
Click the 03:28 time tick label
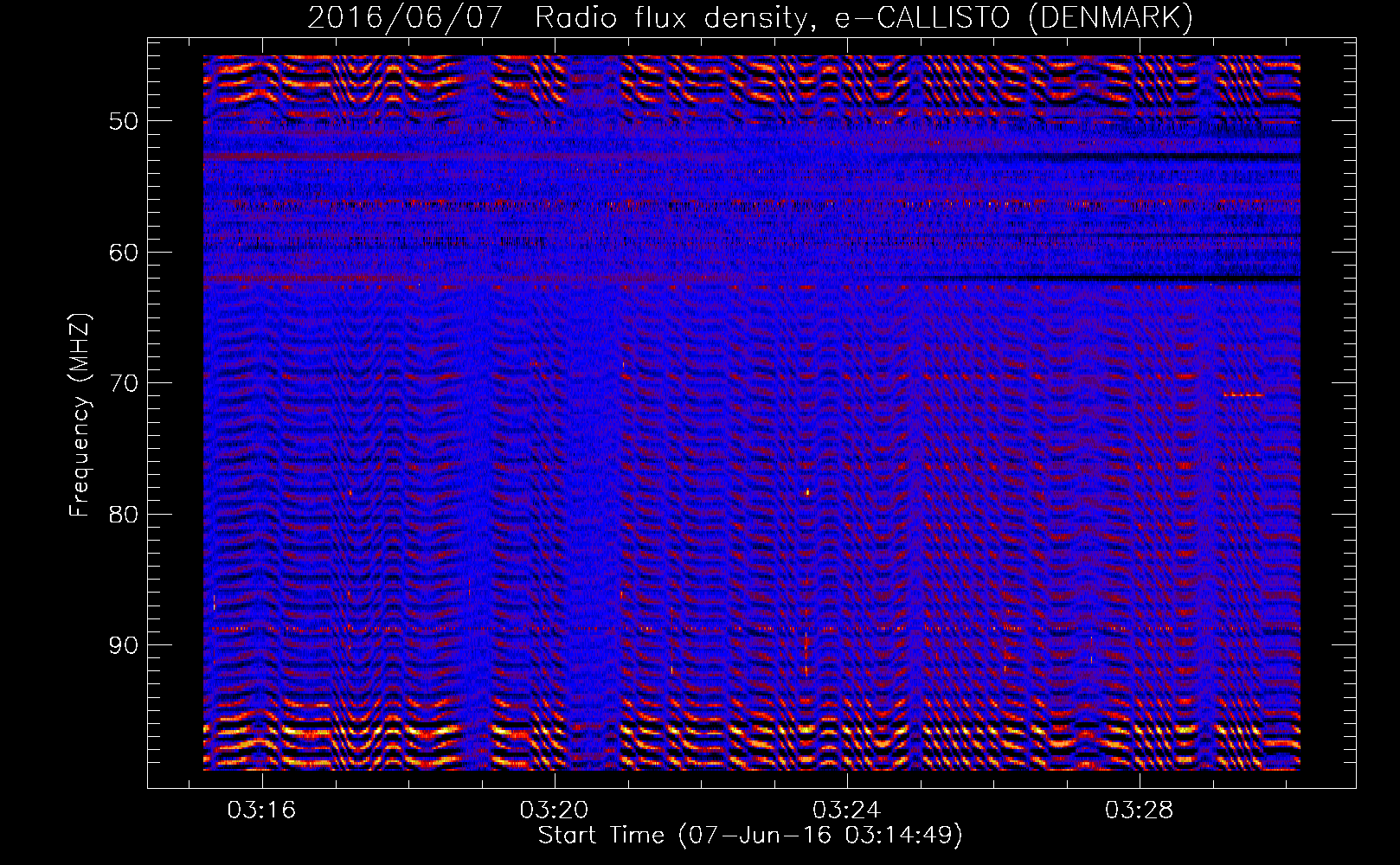click(x=1140, y=810)
